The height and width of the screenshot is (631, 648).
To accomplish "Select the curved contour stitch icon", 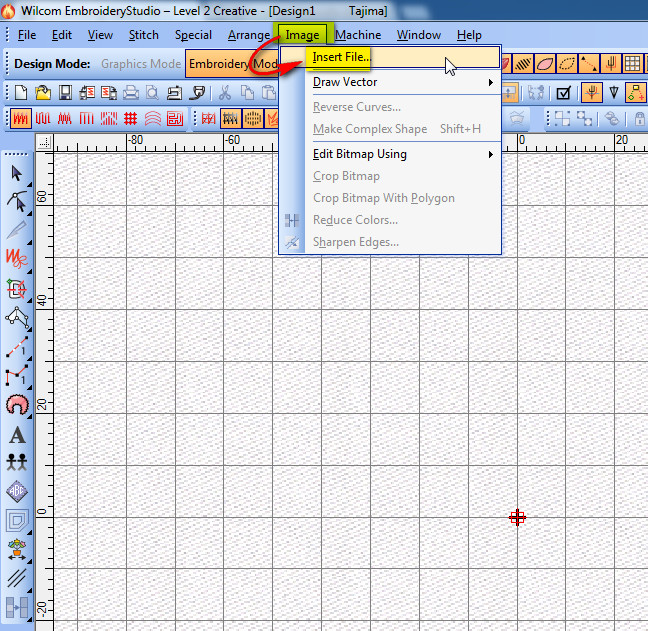I will (x=152, y=119).
